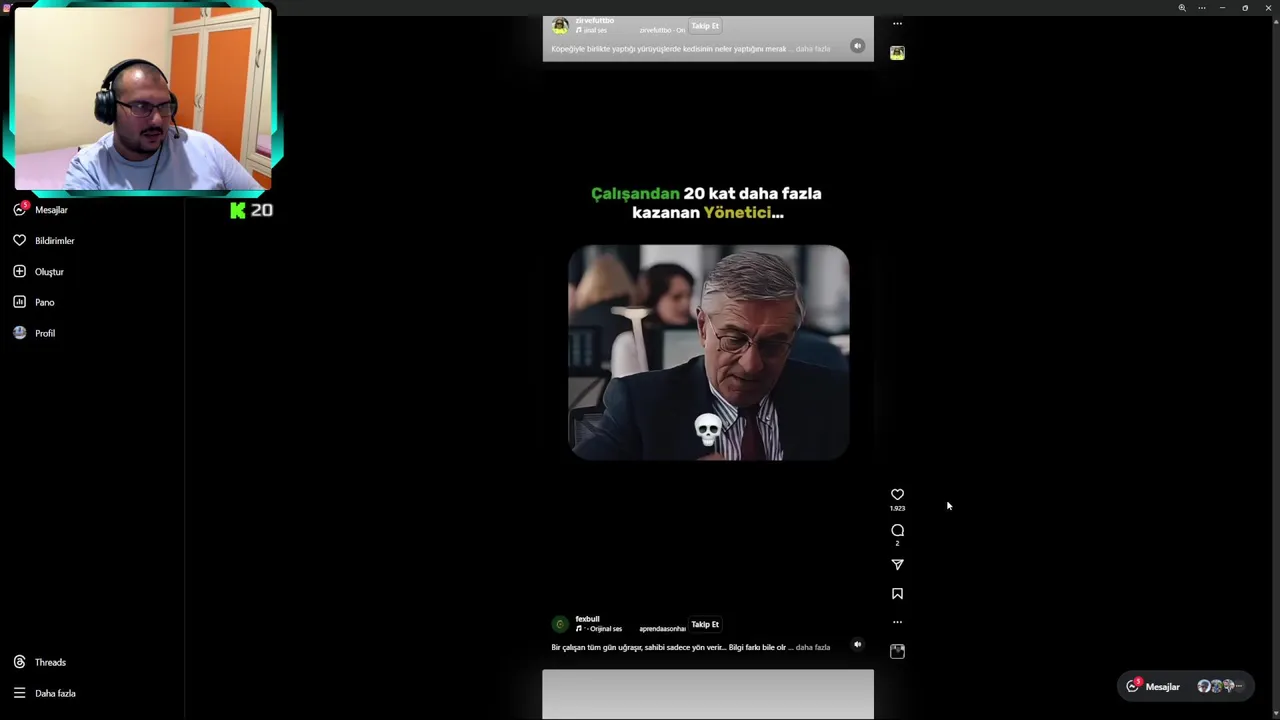
Task: Click the fexbull profile avatar
Action: click(x=560, y=624)
